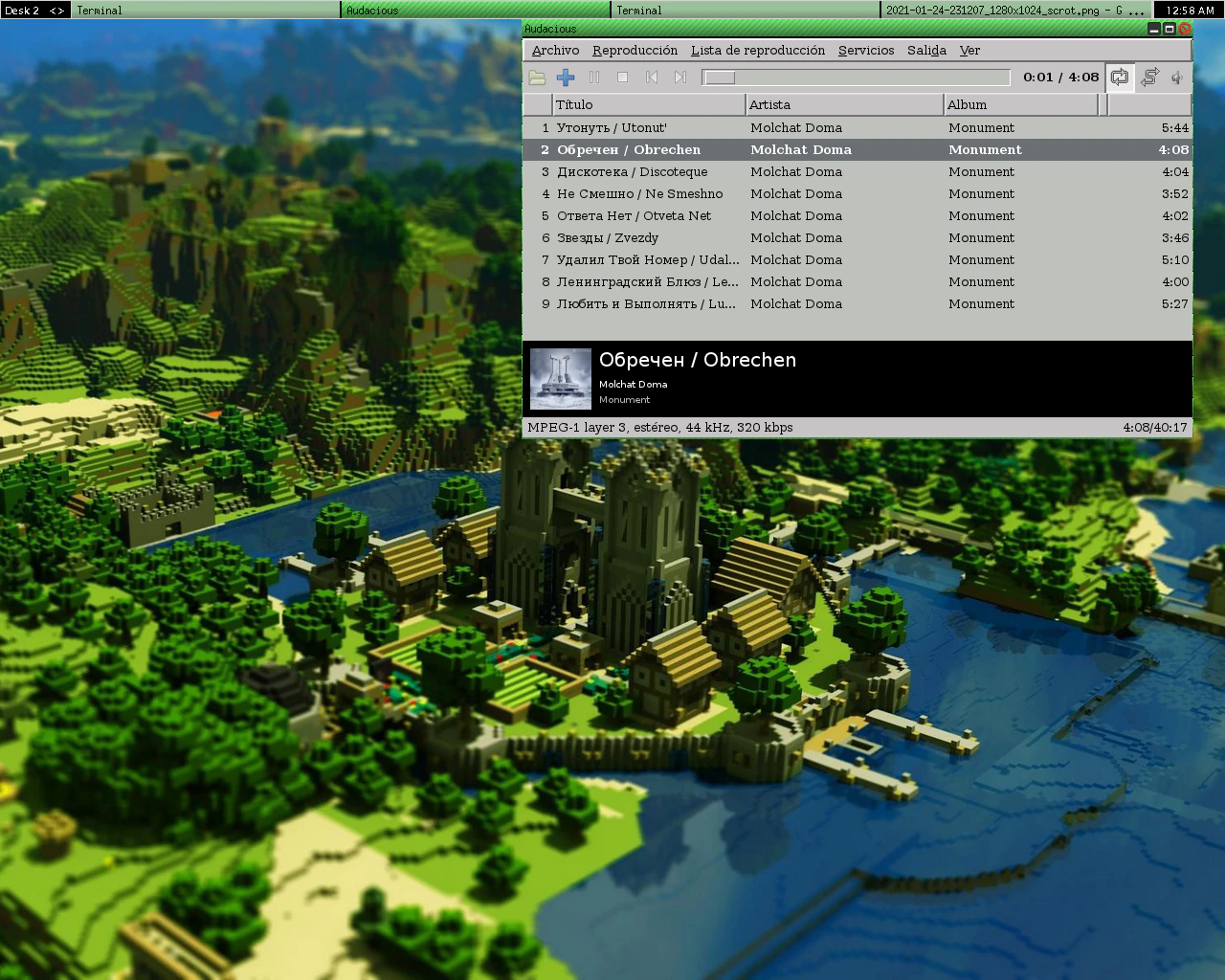
Task: Click the playback seek slider
Action: click(x=856, y=78)
